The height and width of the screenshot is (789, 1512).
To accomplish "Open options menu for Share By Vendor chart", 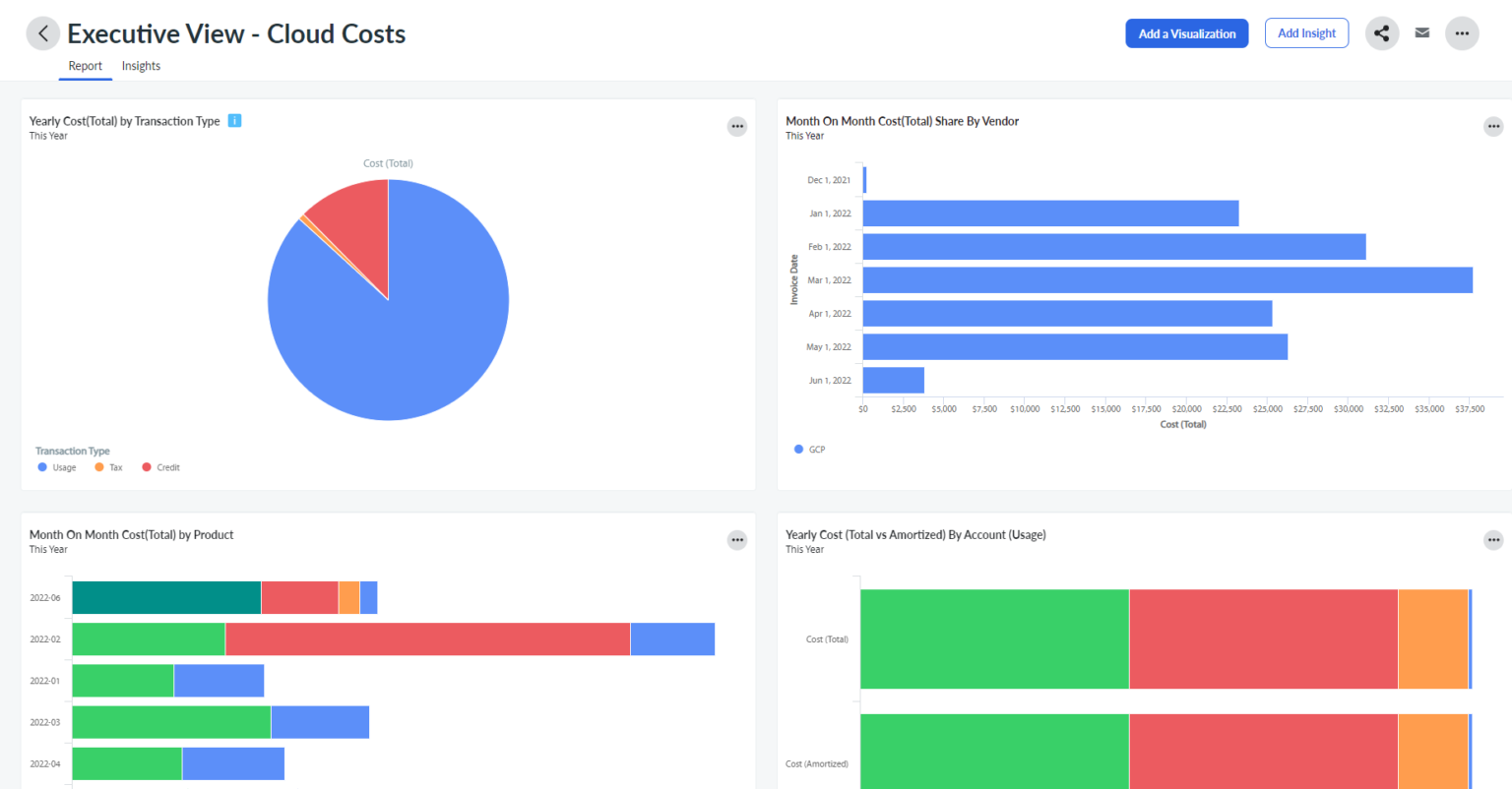I will click(x=1492, y=127).
